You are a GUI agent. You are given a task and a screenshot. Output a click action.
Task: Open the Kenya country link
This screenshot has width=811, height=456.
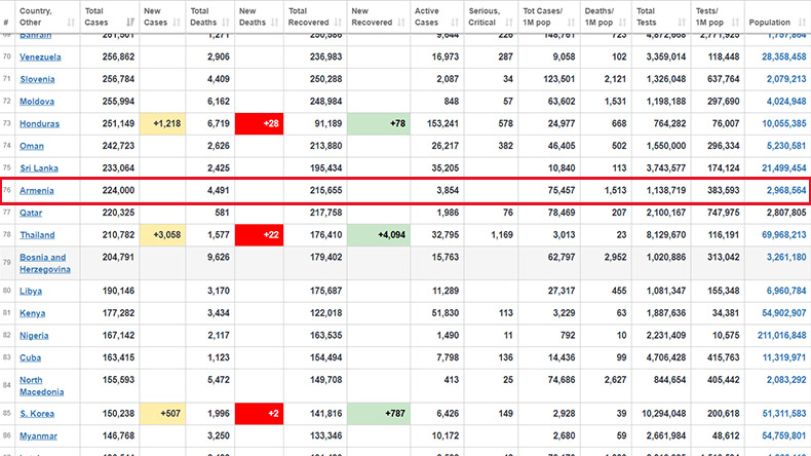click(x=32, y=313)
